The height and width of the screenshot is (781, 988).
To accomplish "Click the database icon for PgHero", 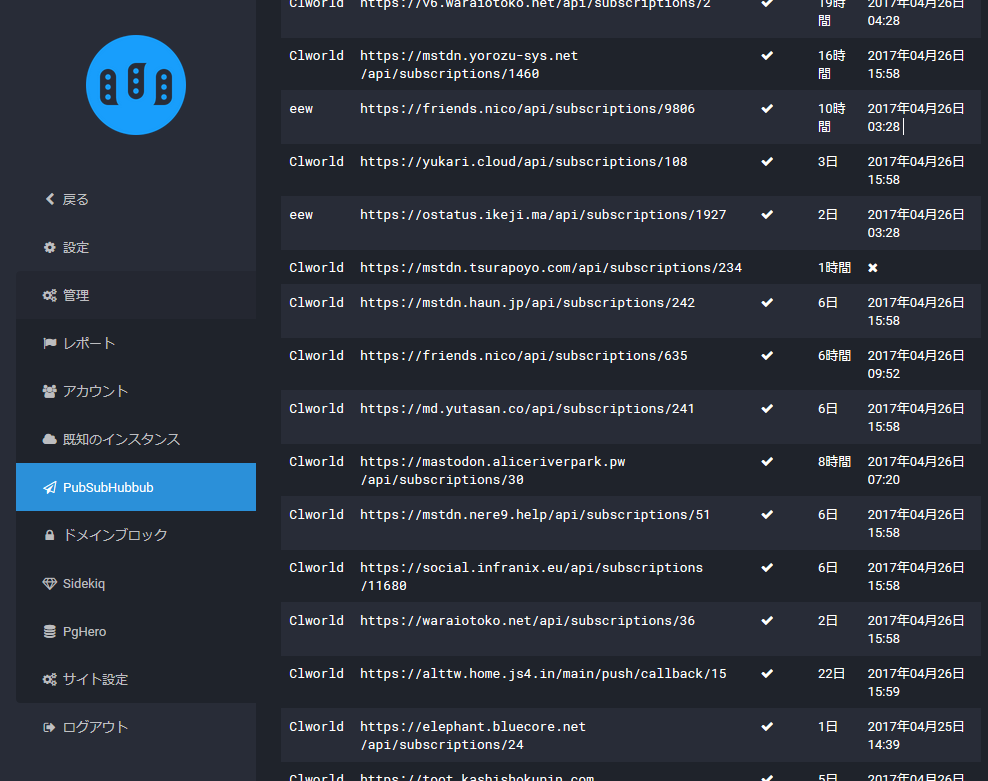I will [49, 631].
